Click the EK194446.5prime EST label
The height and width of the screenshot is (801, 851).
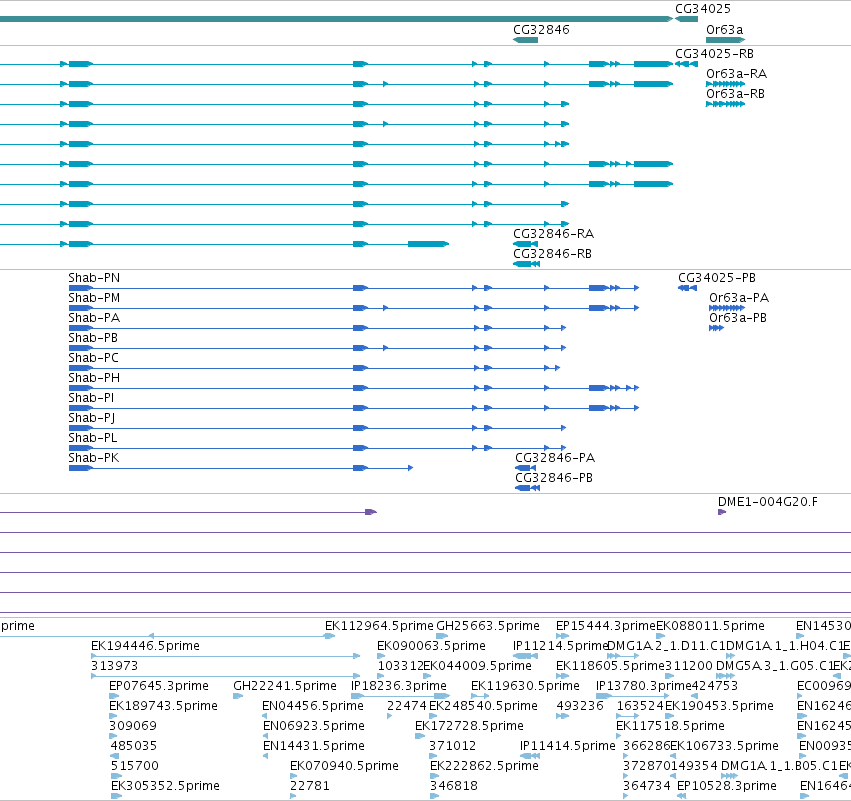tap(145, 646)
